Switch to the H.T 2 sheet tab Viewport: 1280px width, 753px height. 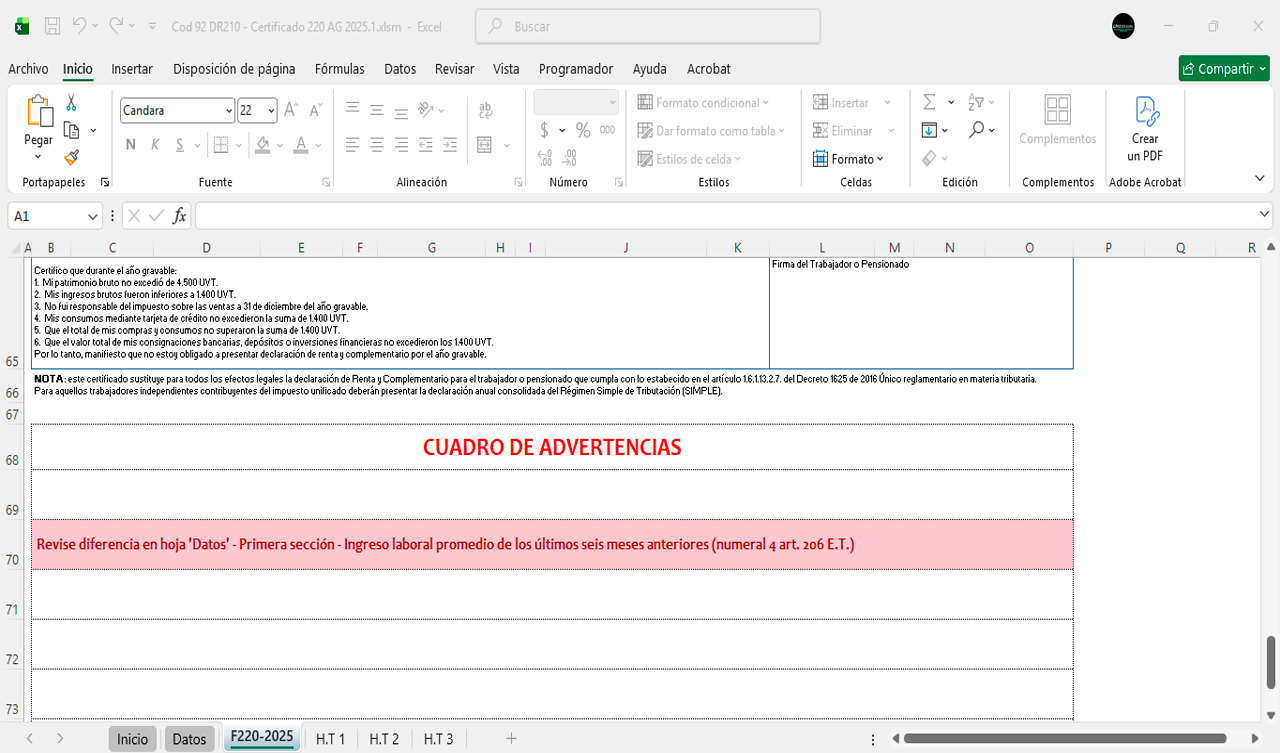pyautogui.click(x=384, y=739)
